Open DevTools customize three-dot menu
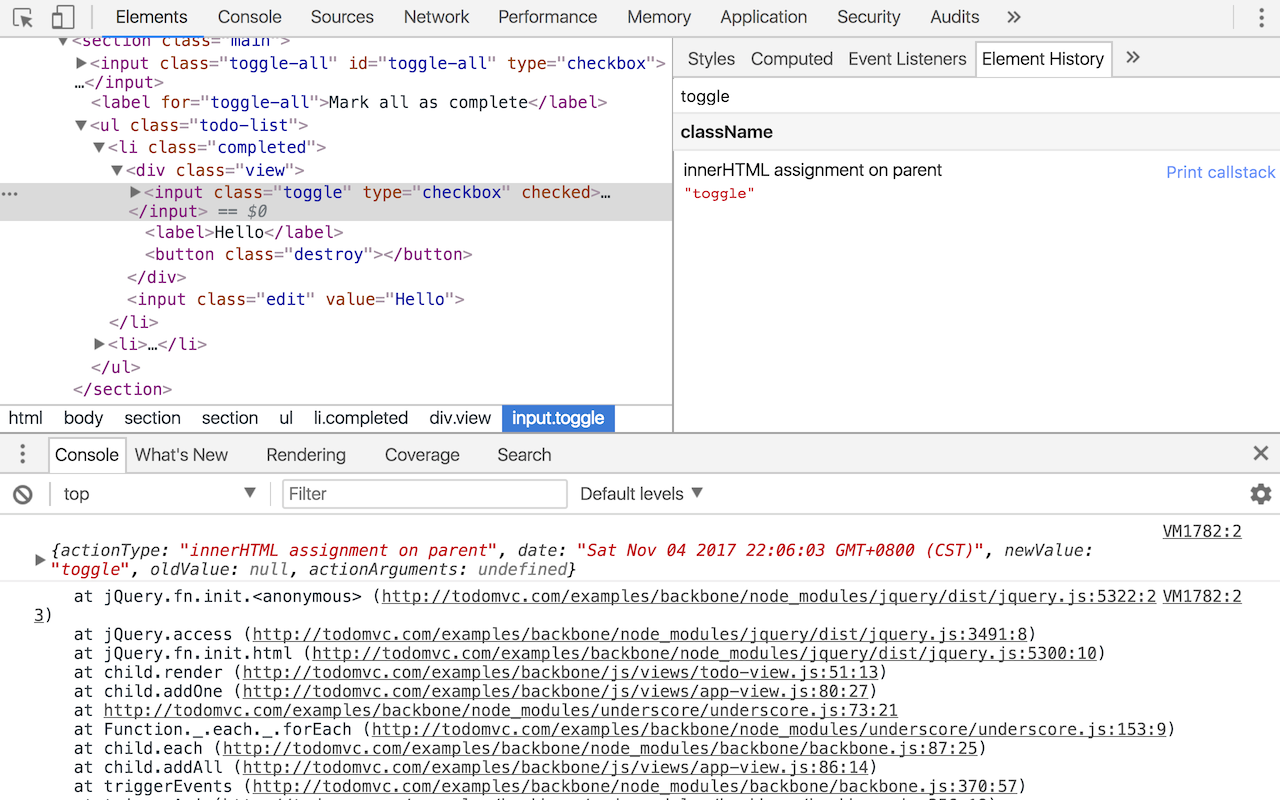This screenshot has height=800, width=1280. click(x=1261, y=18)
